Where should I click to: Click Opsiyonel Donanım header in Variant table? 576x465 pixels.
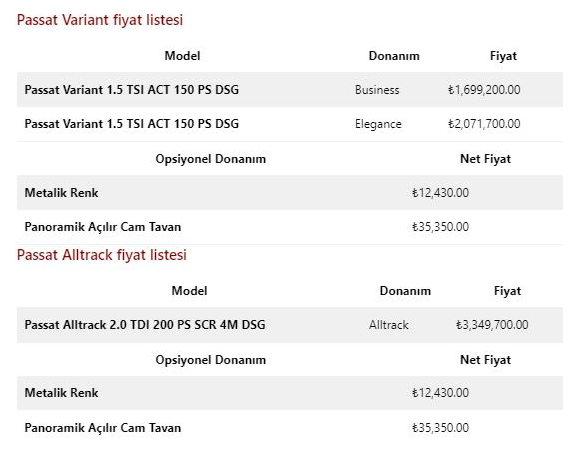pyautogui.click(x=210, y=159)
